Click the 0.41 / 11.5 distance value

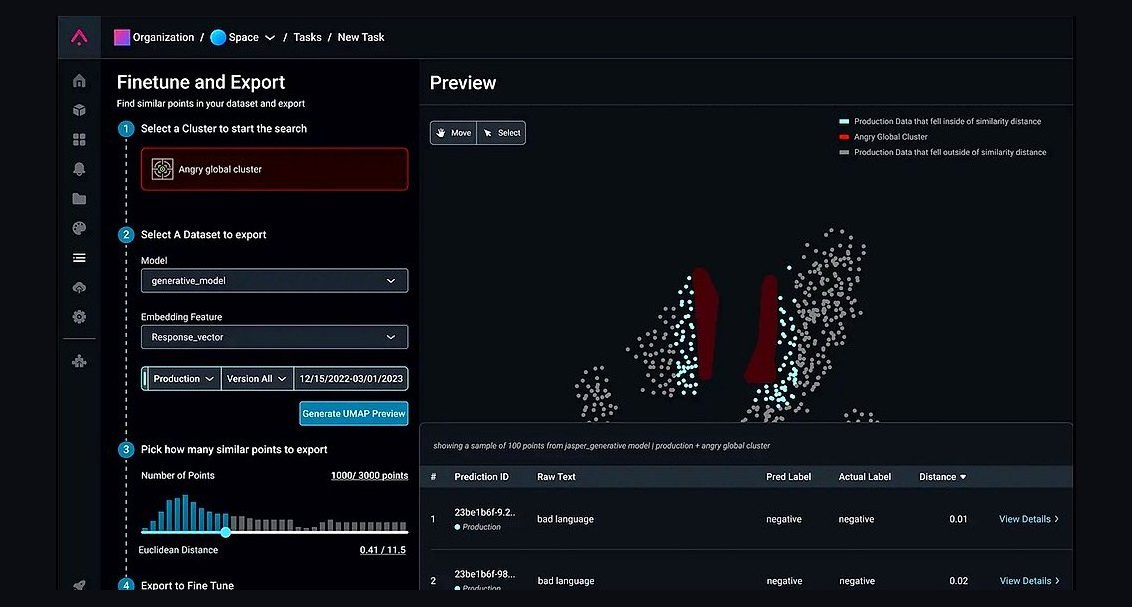pyautogui.click(x=383, y=550)
